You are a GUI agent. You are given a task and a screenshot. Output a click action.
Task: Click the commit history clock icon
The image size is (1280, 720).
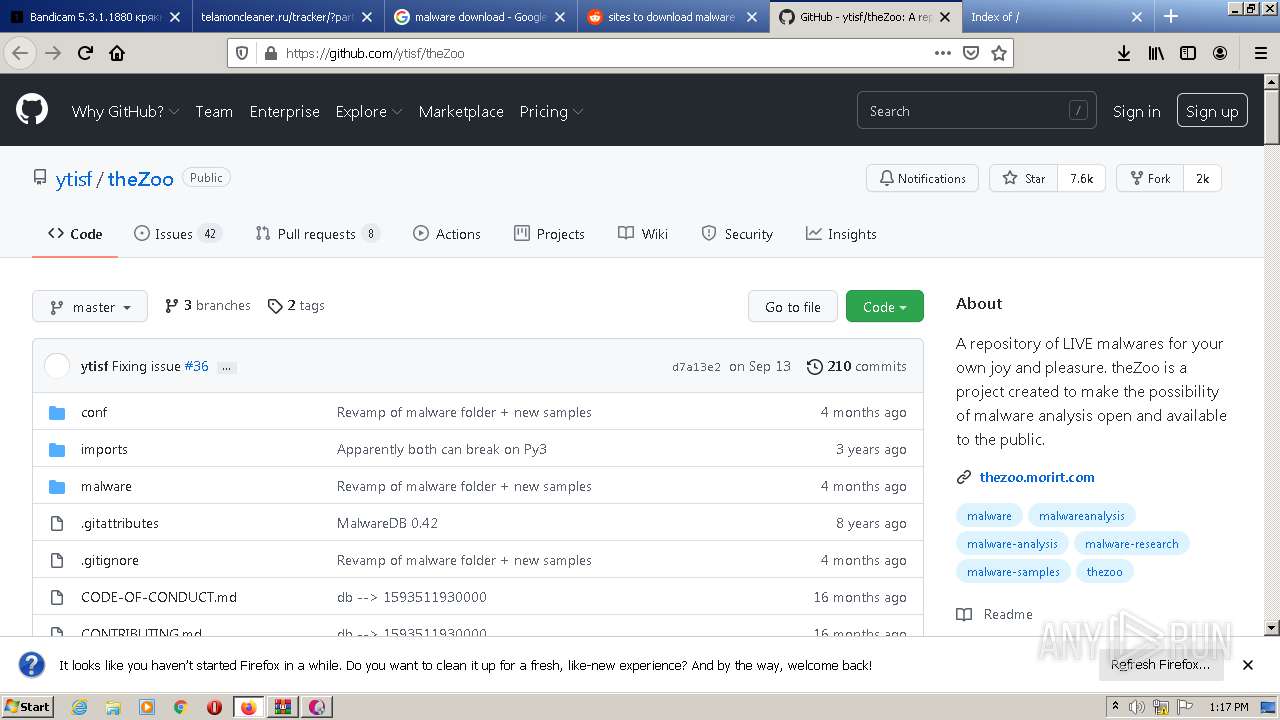pyautogui.click(x=815, y=366)
